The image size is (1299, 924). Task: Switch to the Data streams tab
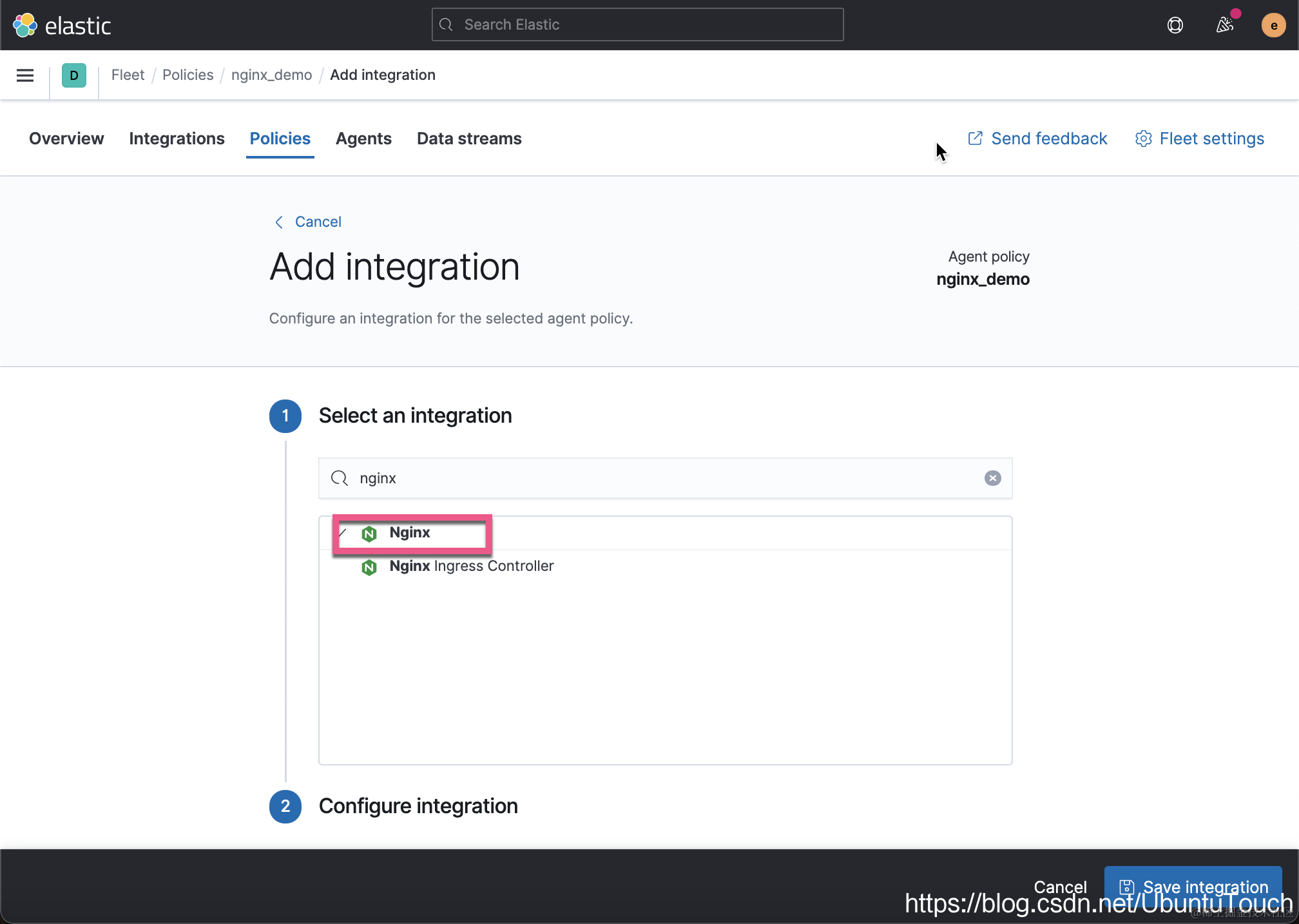tap(469, 139)
